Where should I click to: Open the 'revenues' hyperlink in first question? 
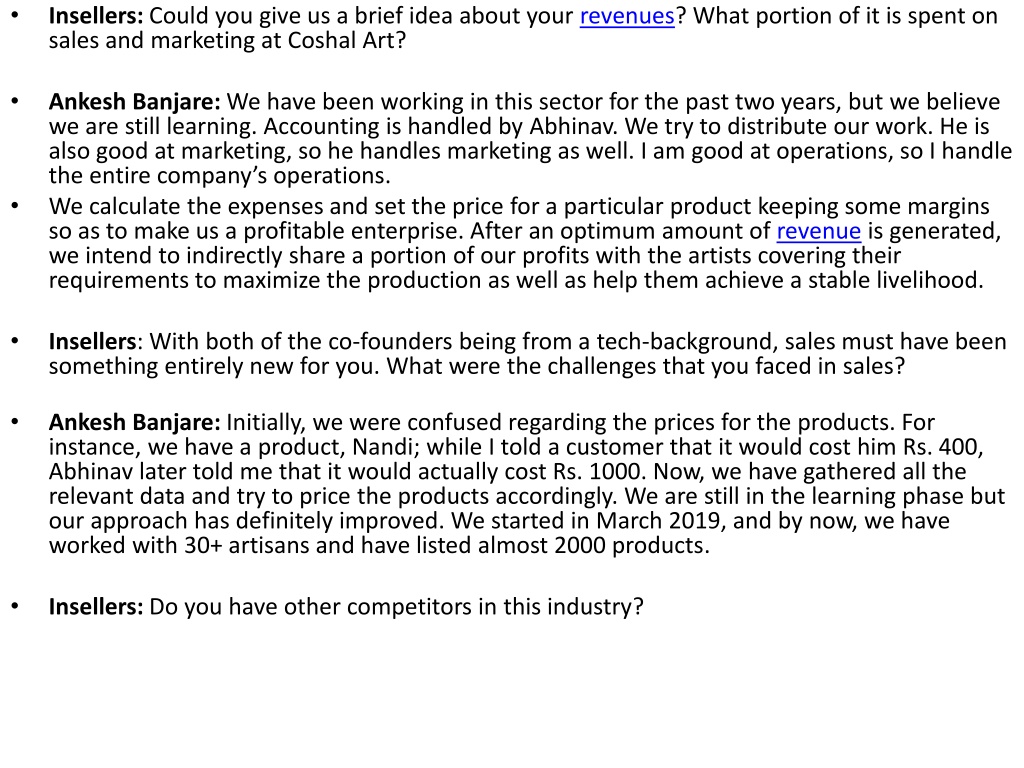click(627, 16)
